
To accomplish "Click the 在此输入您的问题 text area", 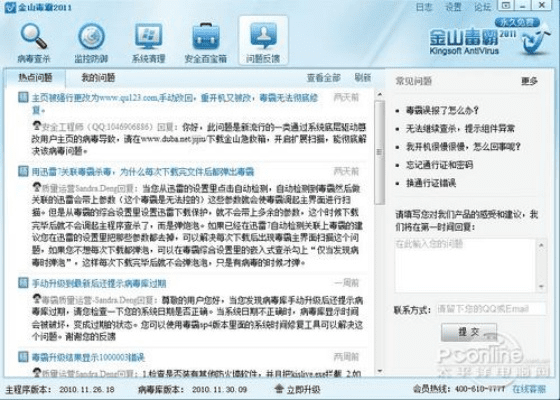I will [465, 265].
